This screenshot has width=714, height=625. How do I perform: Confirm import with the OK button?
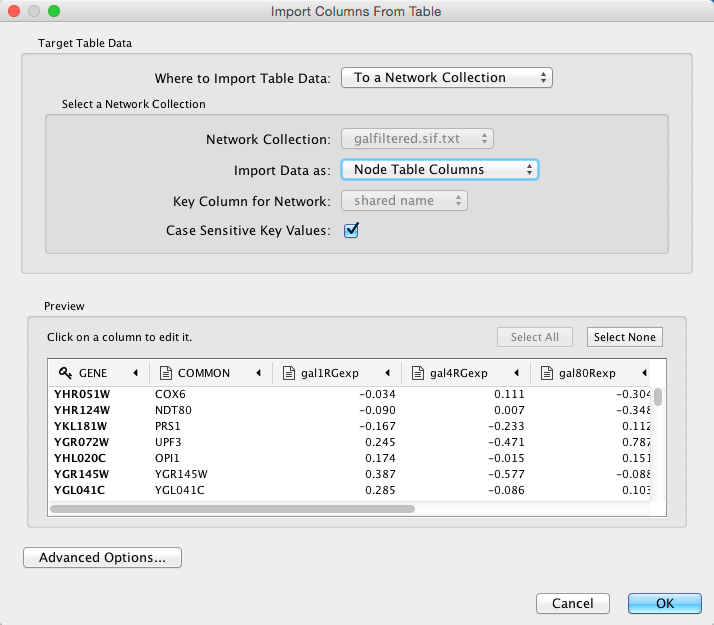pos(664,603)
